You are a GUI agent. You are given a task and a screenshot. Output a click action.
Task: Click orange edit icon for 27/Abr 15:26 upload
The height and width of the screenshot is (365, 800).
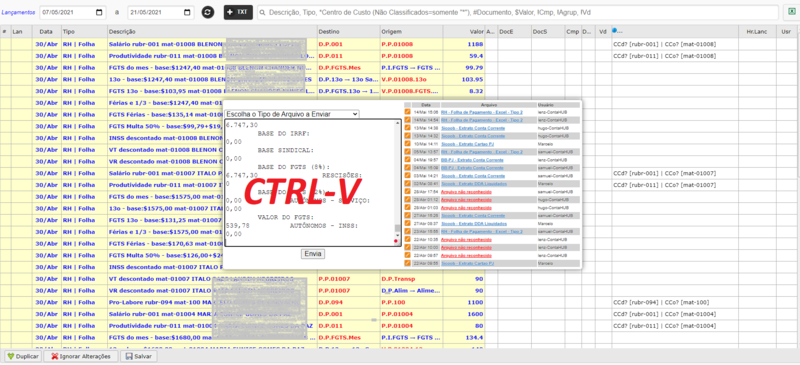[x=408, y=215]
